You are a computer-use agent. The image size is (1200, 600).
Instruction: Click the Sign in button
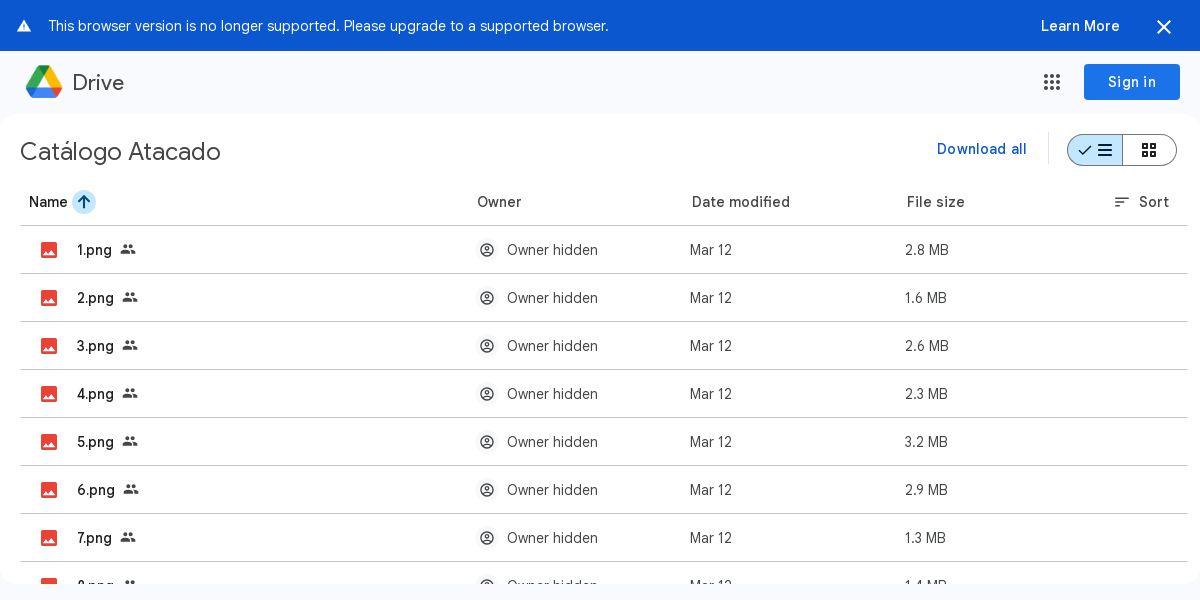coord(1131,82)
